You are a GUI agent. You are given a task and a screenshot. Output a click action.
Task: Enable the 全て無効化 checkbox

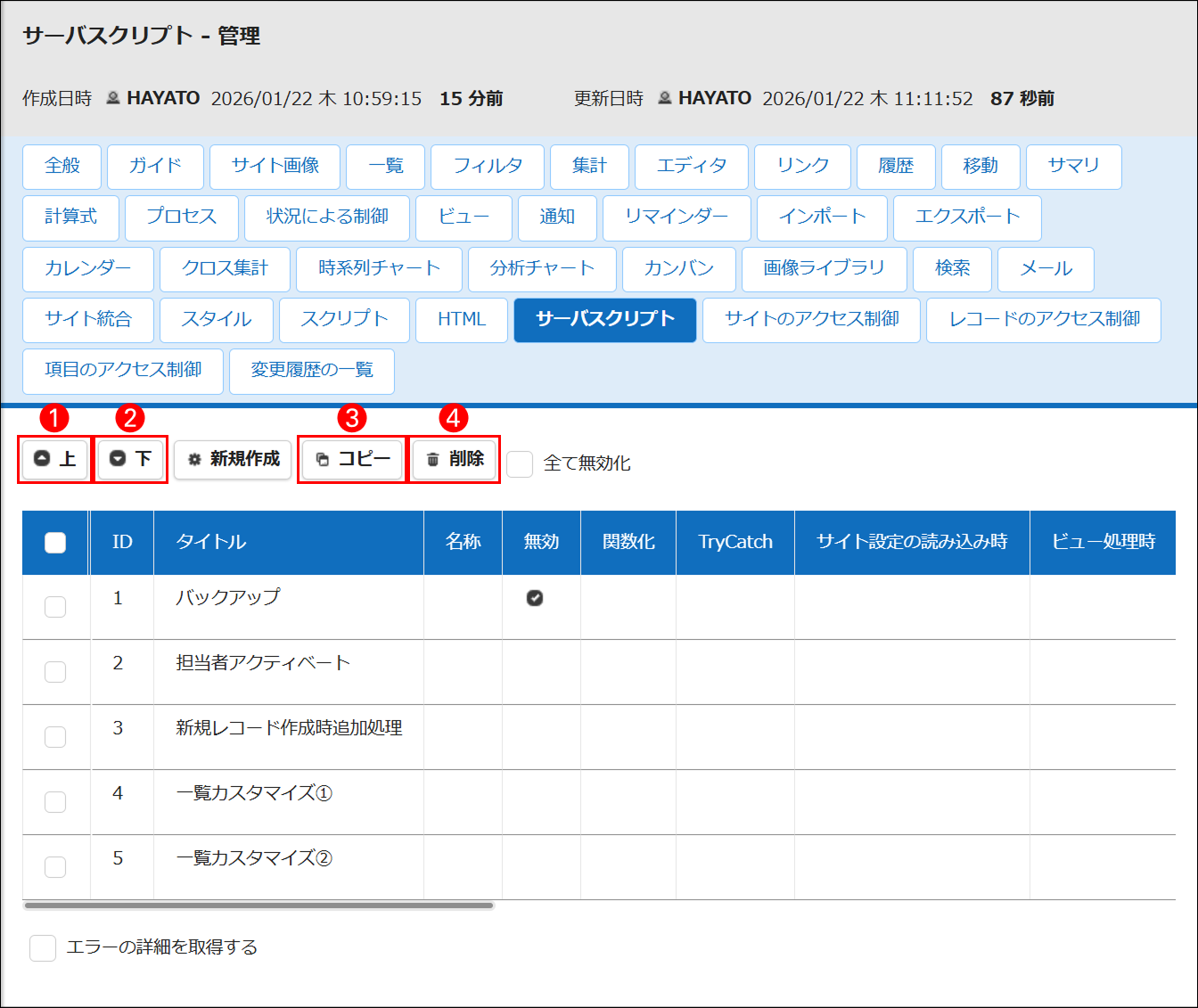tap(520, 463)
